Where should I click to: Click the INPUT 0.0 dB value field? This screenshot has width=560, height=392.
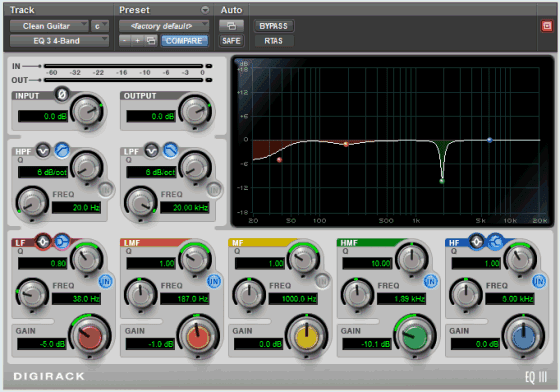pos(43,116)
